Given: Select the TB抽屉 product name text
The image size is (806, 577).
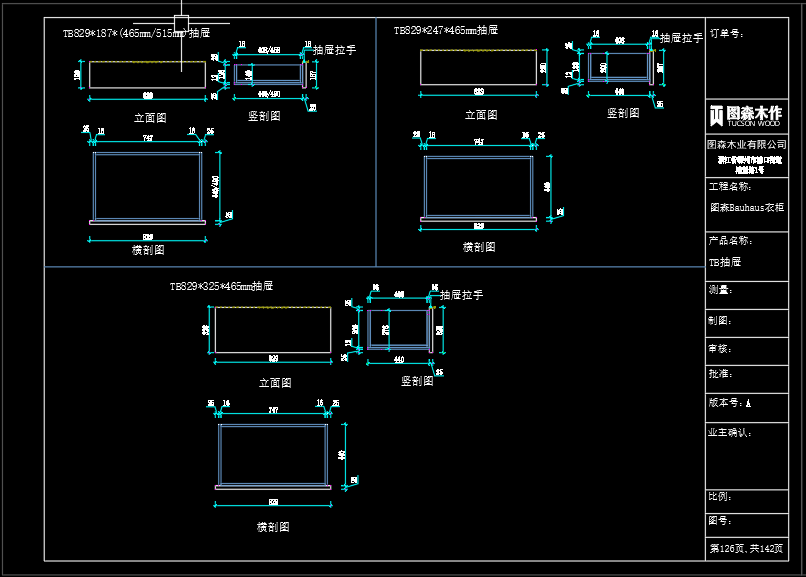Looking at the screenshot, I should point(725,262).
